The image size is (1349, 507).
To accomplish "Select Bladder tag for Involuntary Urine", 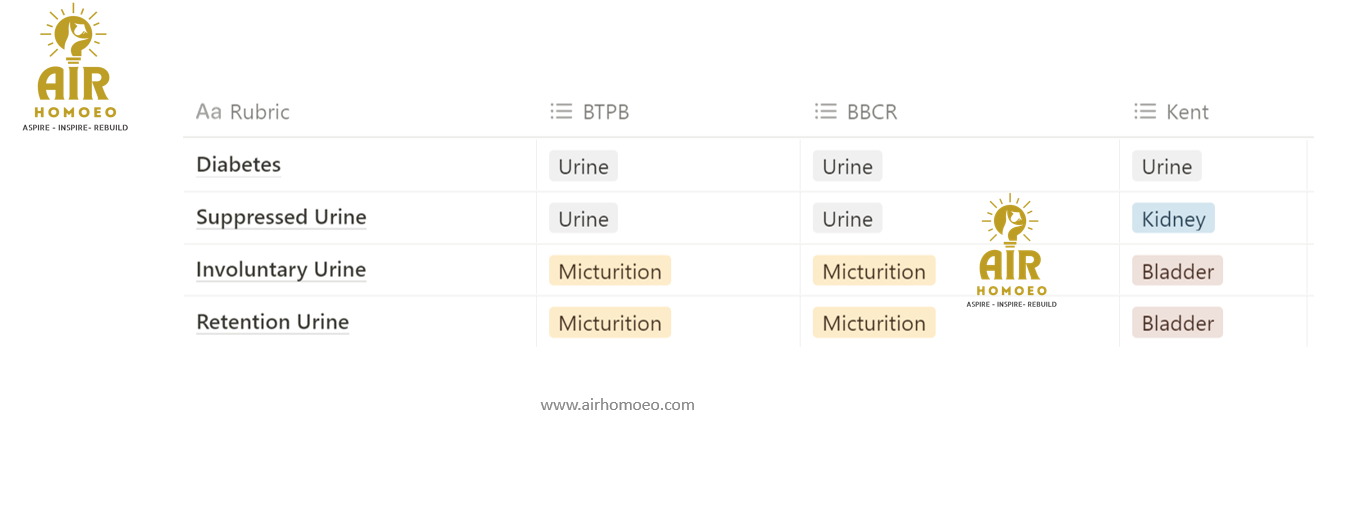I will click(1177, 271).
